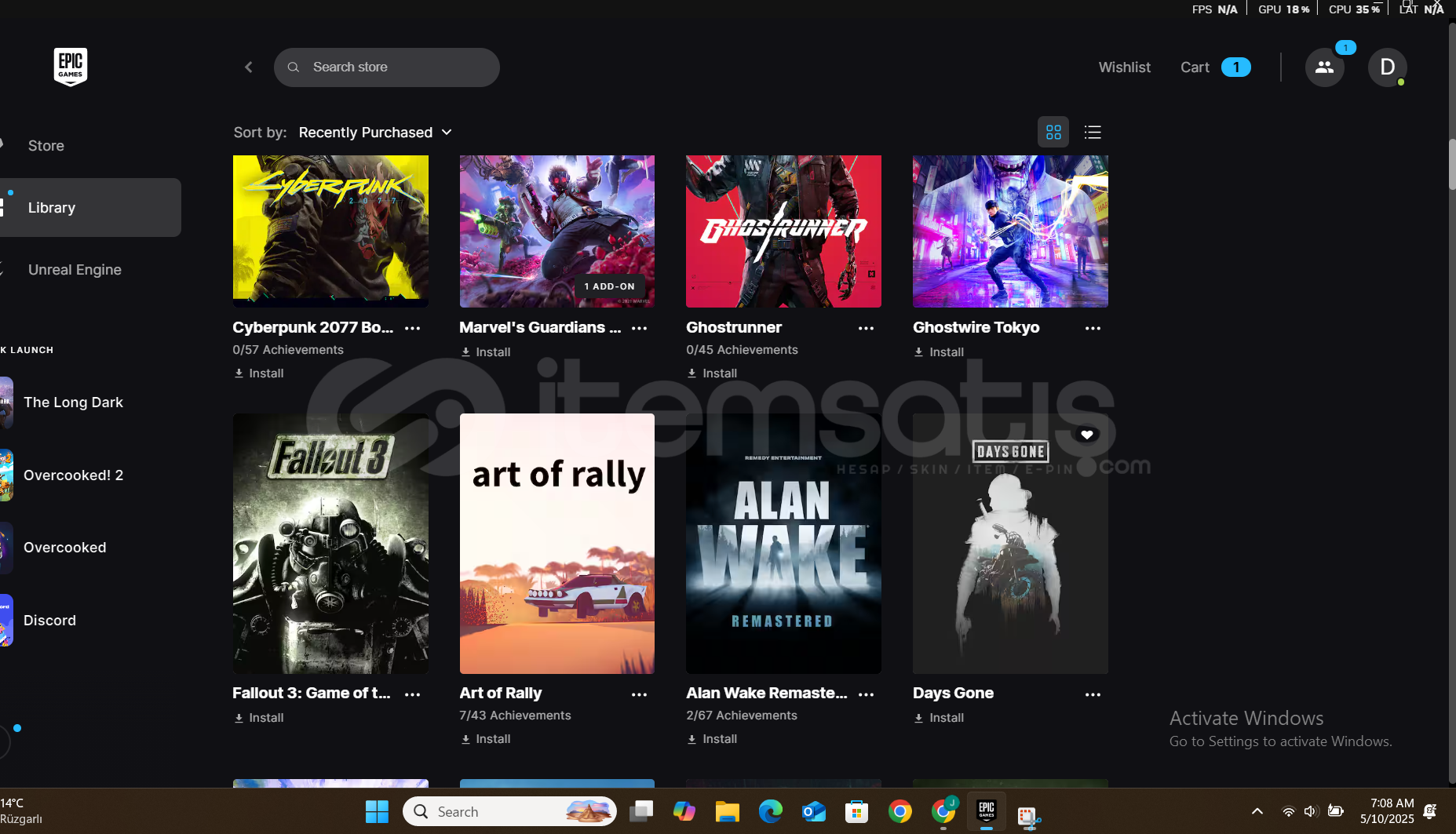Install Art of Rally
This screenshot has width=1456, height=834.
pos(486,739)
